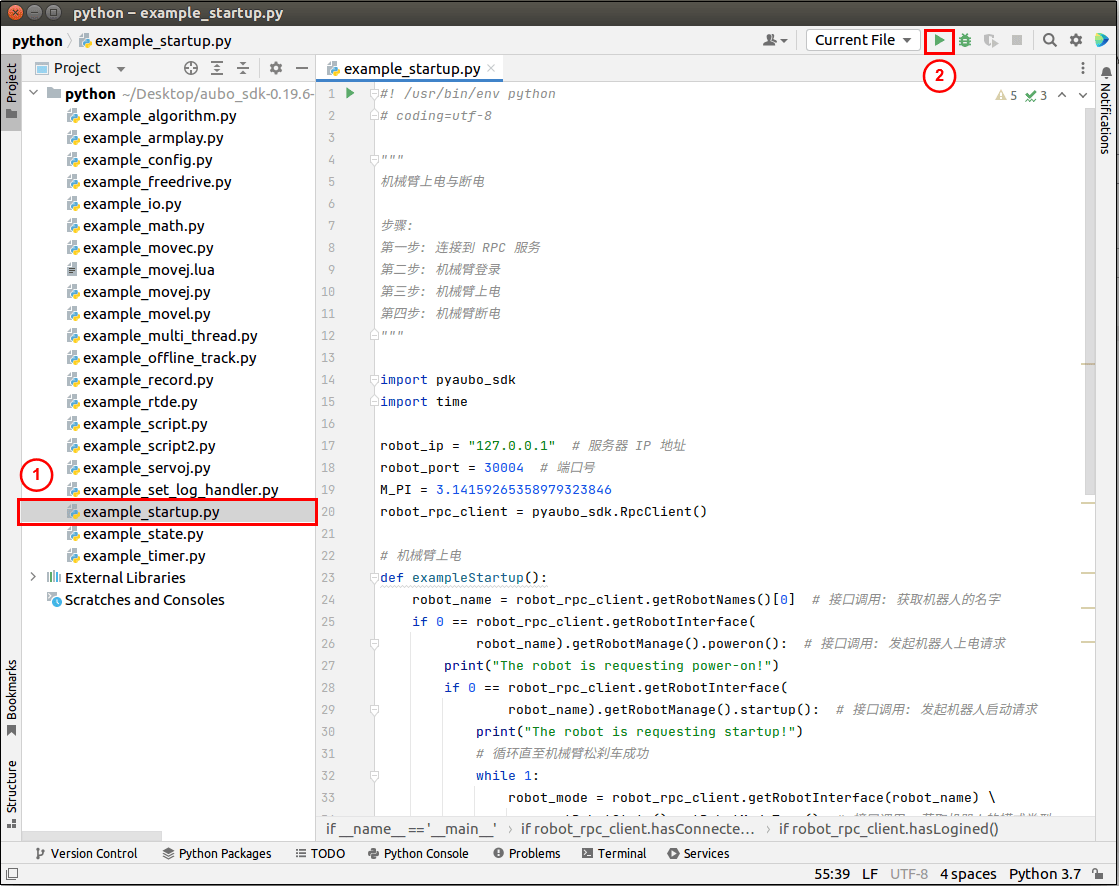Viewport: 1119px width, 886px height.
Task: Open the Current File run configuration dropdown
Action: tap(863, 40)
